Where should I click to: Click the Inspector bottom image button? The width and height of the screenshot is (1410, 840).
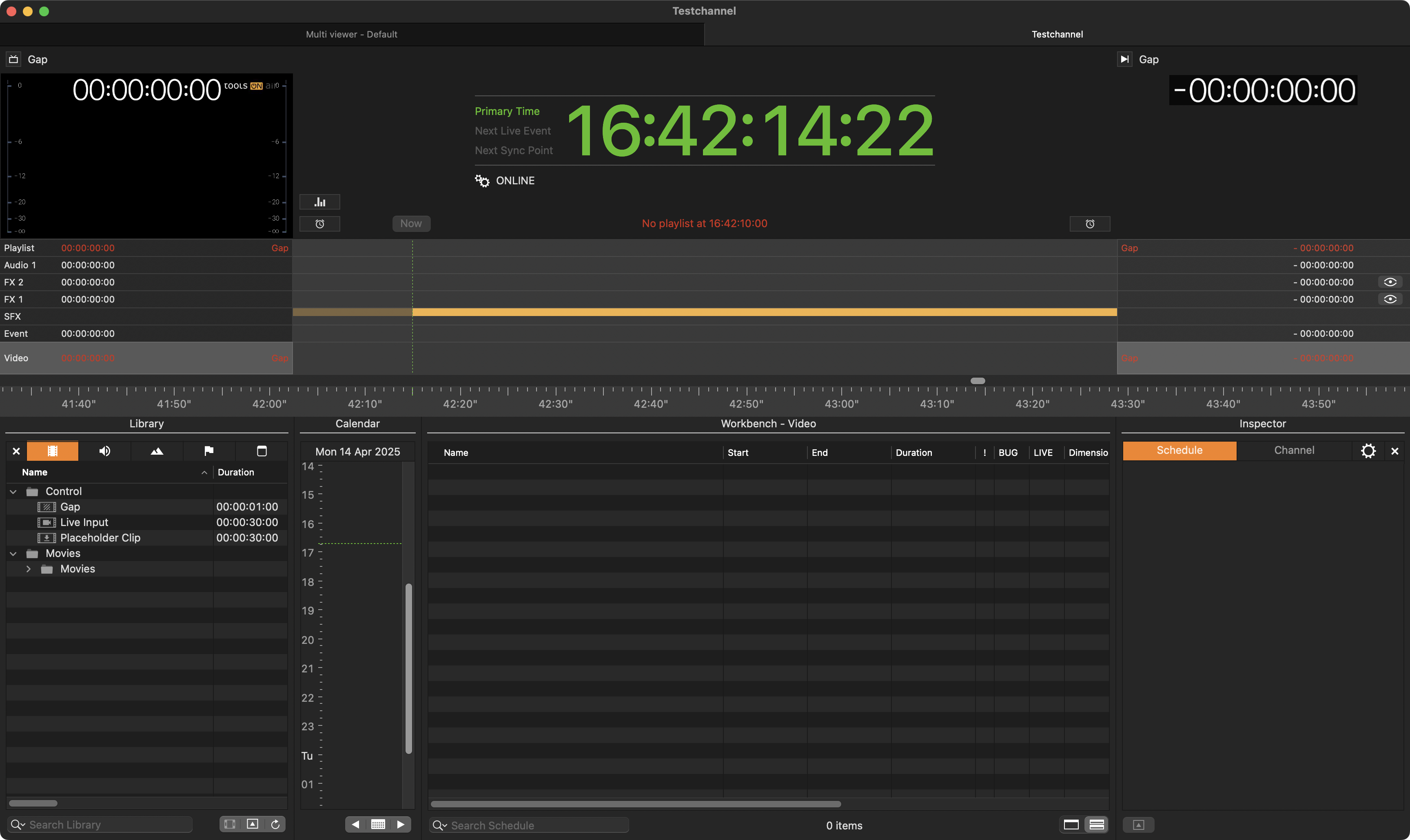tap(1138, 825)
